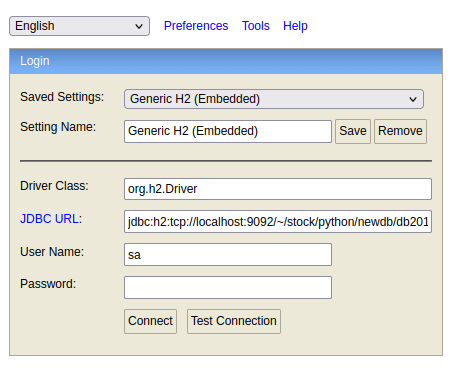Click the JDBC URL input field
The height and width of the screenshot is (370, 462).
tap(278, 221)
